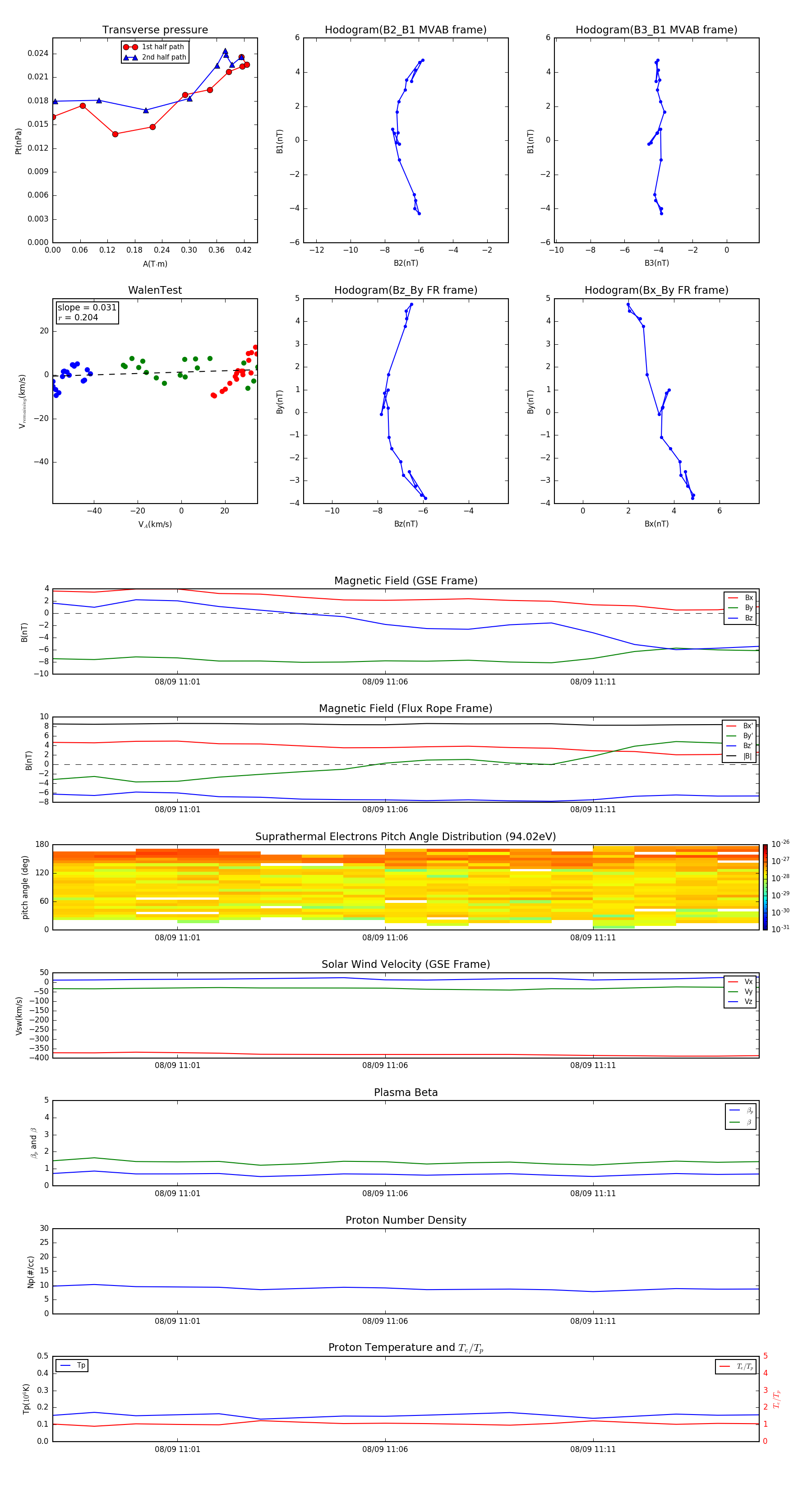The image size is (812, 1489).
Task: Click the 'Hodogram(B3_B1 MVAB frame)' title
Action: [x=656, y=29]
